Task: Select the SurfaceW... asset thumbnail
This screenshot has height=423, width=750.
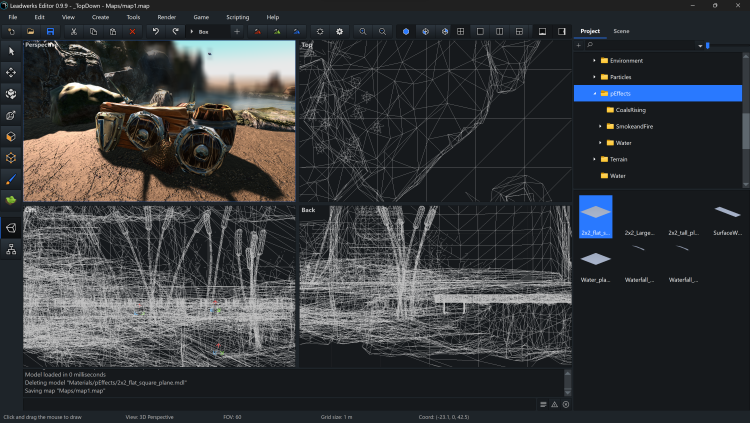Action: click(x=726, y=215)
